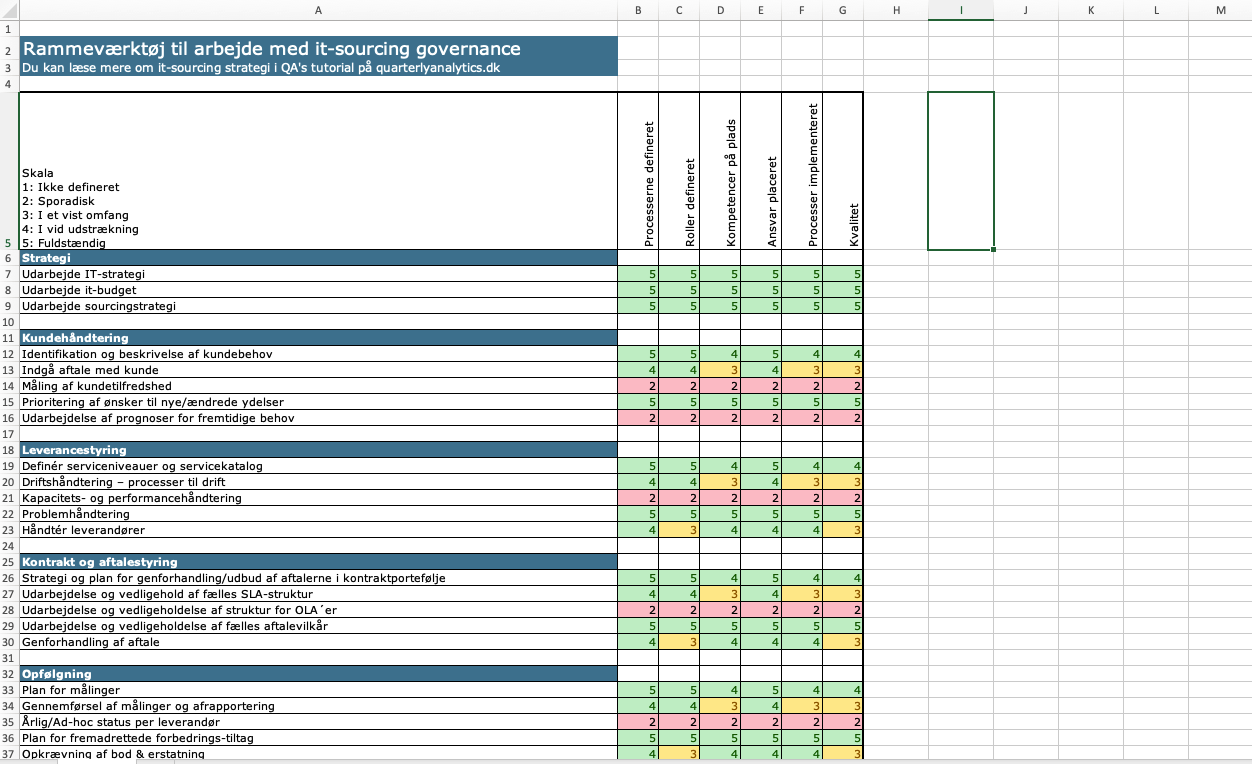
Task: Click the 'Kontrakt og aftalestyring' header cell
Action: click(318, 562)
